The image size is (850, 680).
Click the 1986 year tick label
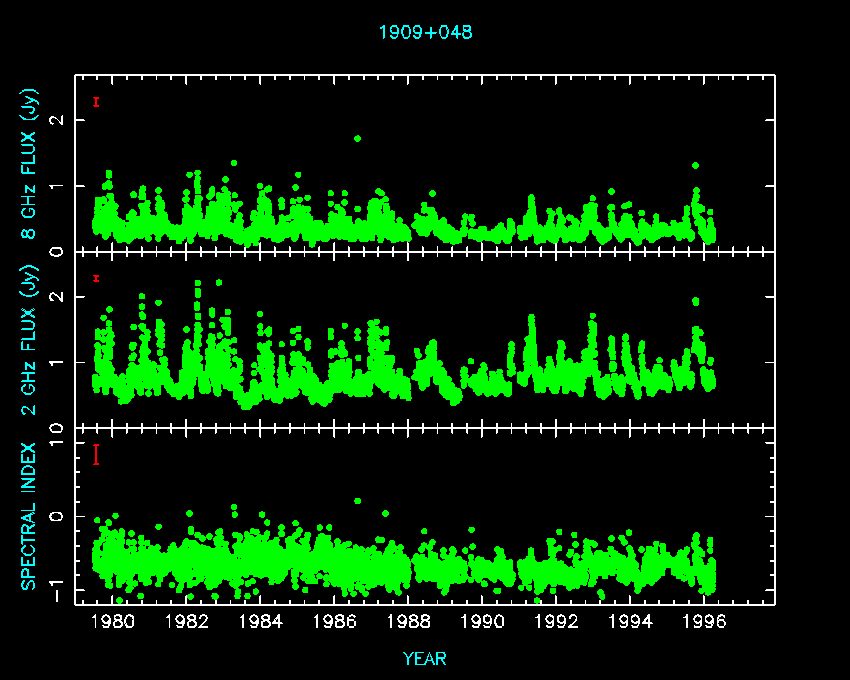point(334,622)
